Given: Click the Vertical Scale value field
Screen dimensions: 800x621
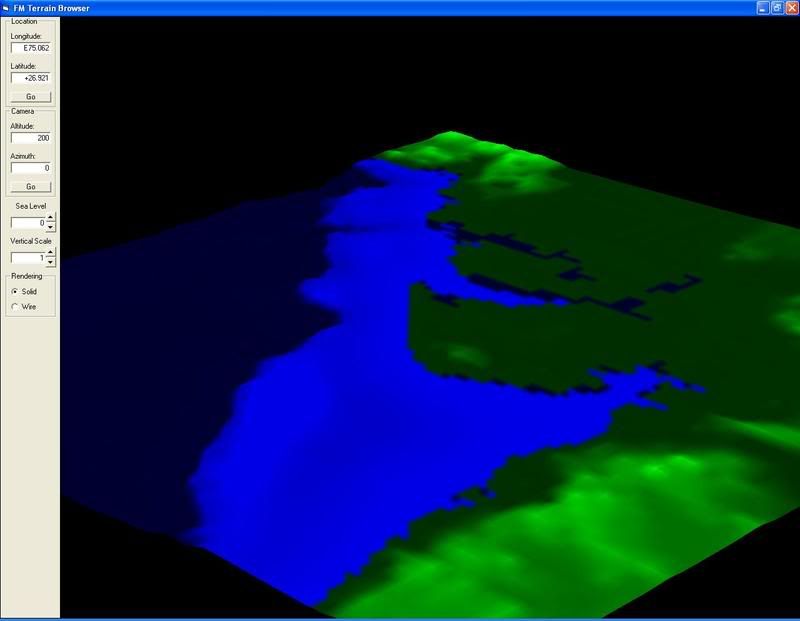Looking at the screenshot, I should coord(28,258).
